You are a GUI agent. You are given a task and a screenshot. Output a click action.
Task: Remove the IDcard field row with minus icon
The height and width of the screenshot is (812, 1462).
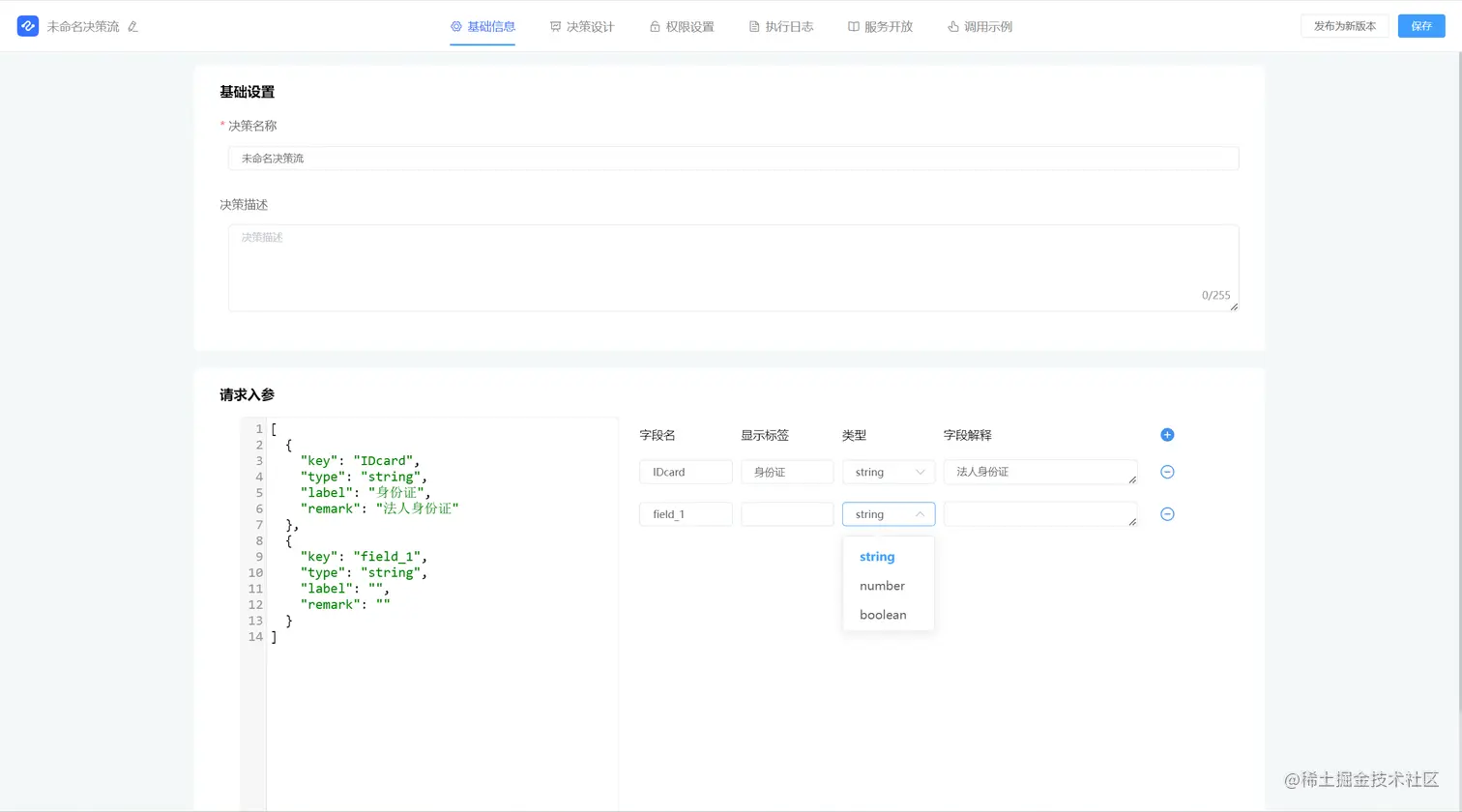[x=1167, y=472]
